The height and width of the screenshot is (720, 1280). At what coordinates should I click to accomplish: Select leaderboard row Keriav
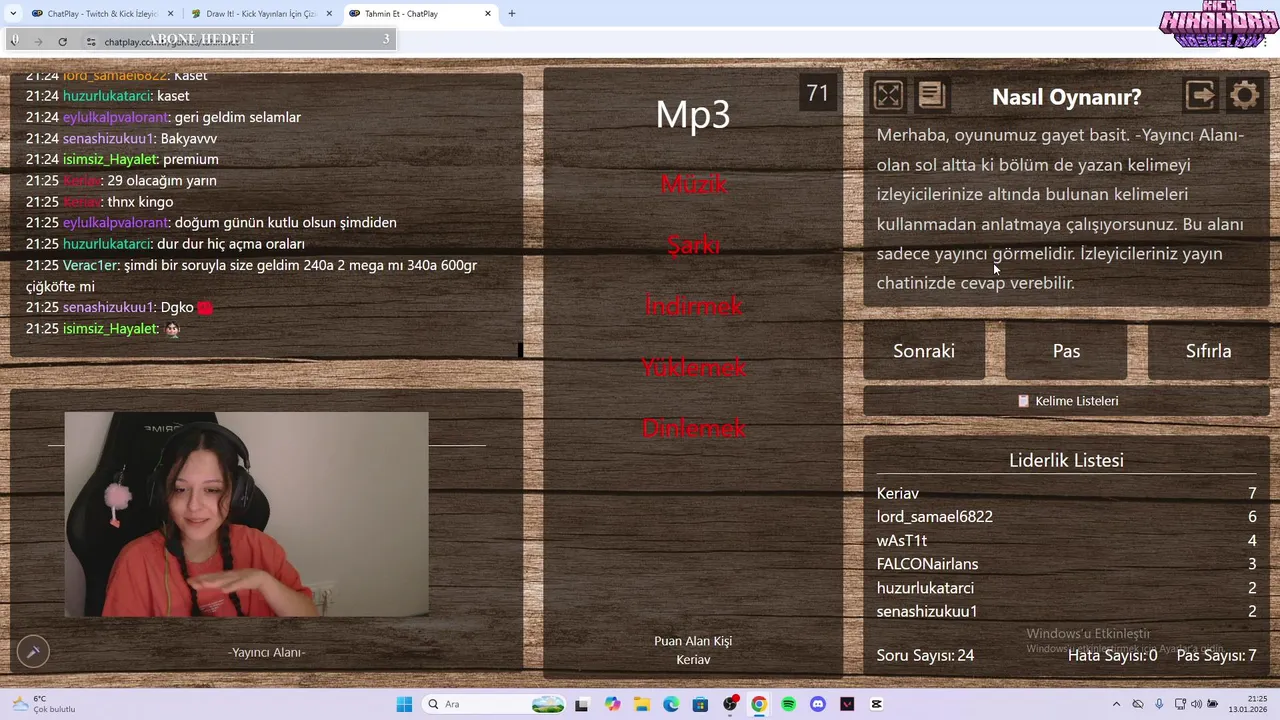1066,493
